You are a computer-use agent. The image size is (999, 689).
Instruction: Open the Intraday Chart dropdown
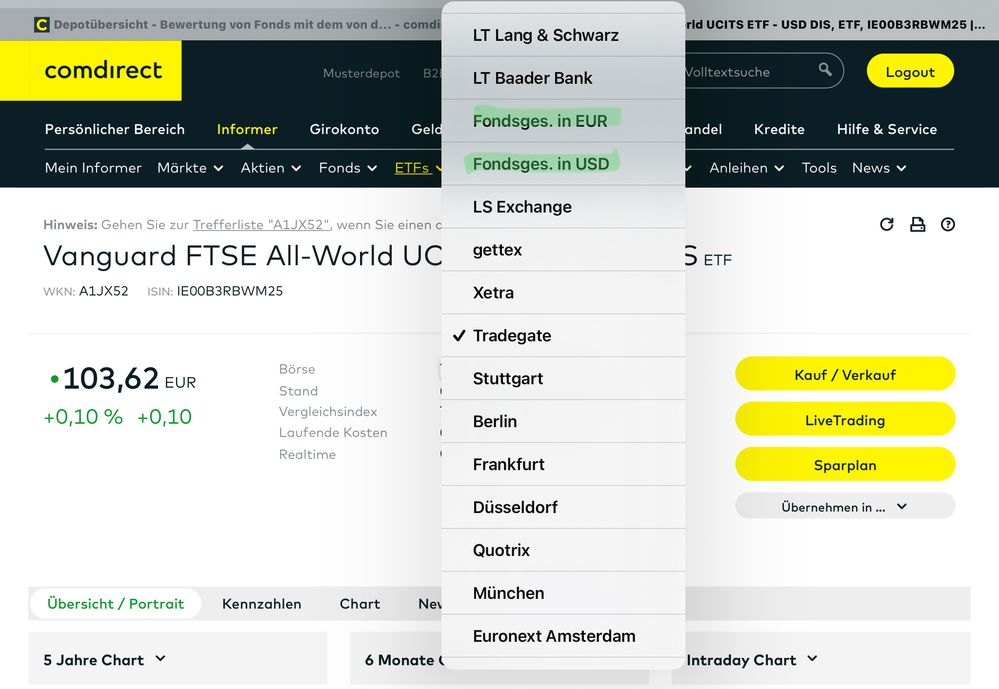(x=752, y=660)
